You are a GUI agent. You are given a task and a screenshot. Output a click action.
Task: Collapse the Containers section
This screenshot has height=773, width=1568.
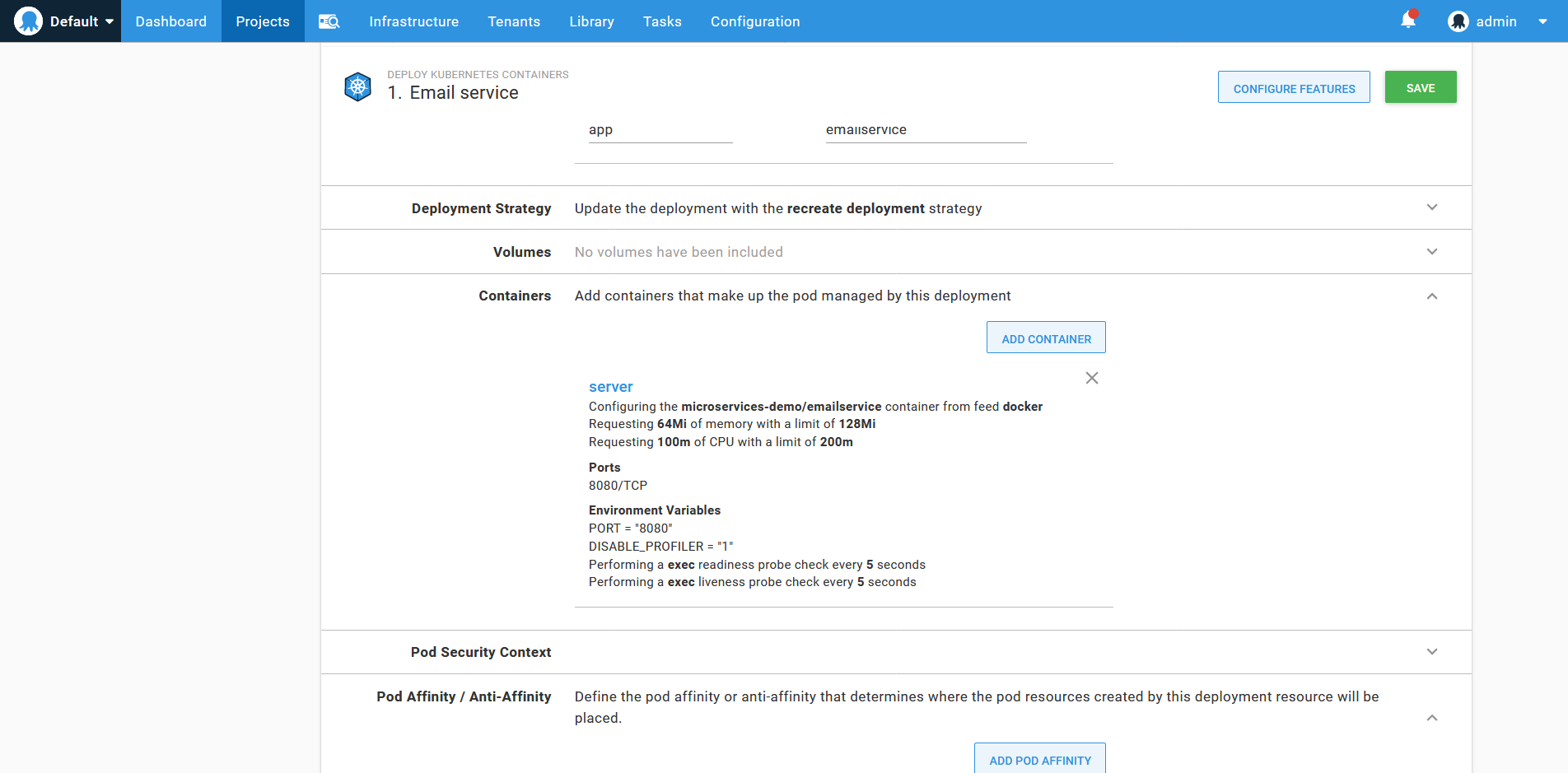[1432, 296]
